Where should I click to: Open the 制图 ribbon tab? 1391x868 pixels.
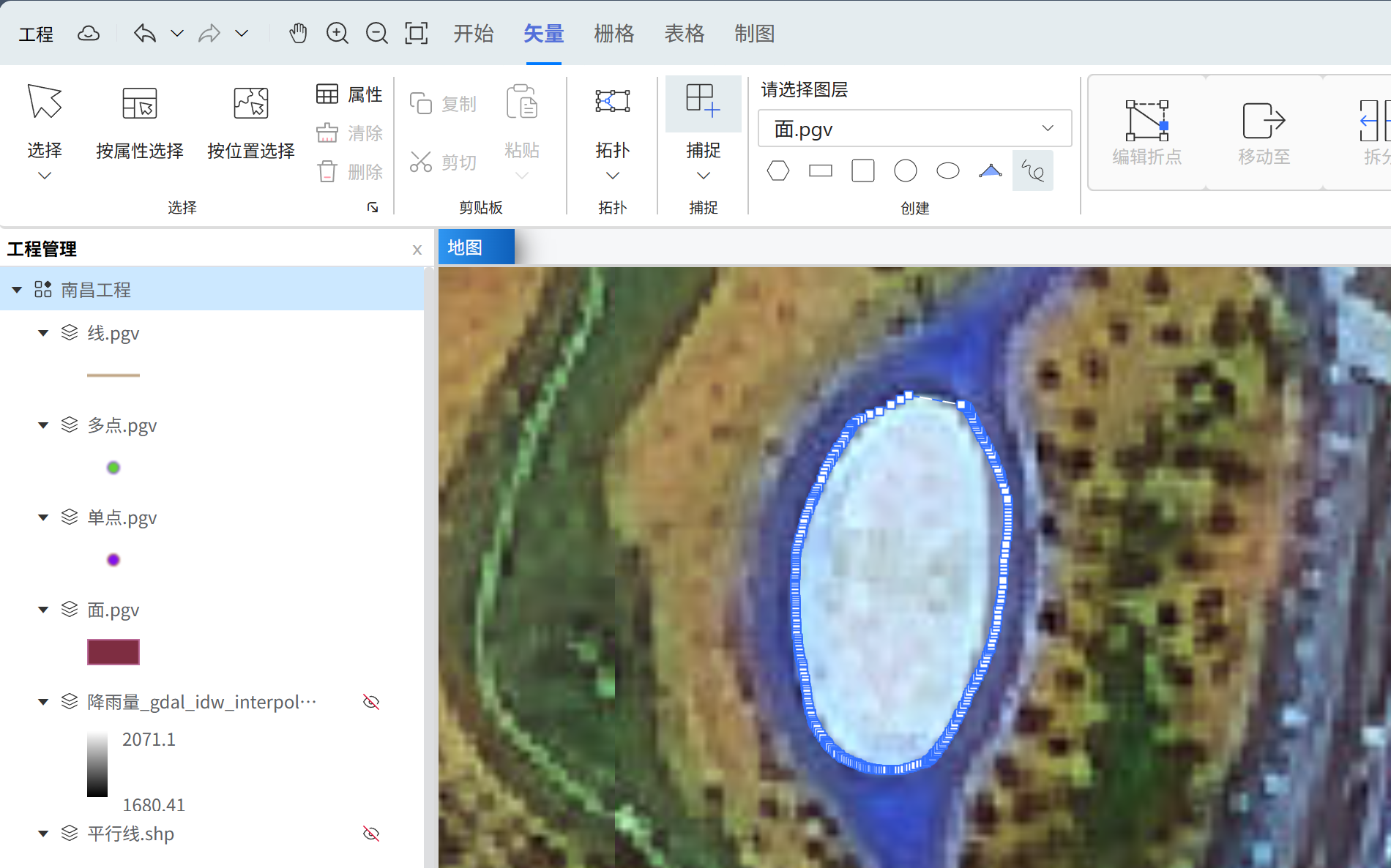[x=754, y=34]
